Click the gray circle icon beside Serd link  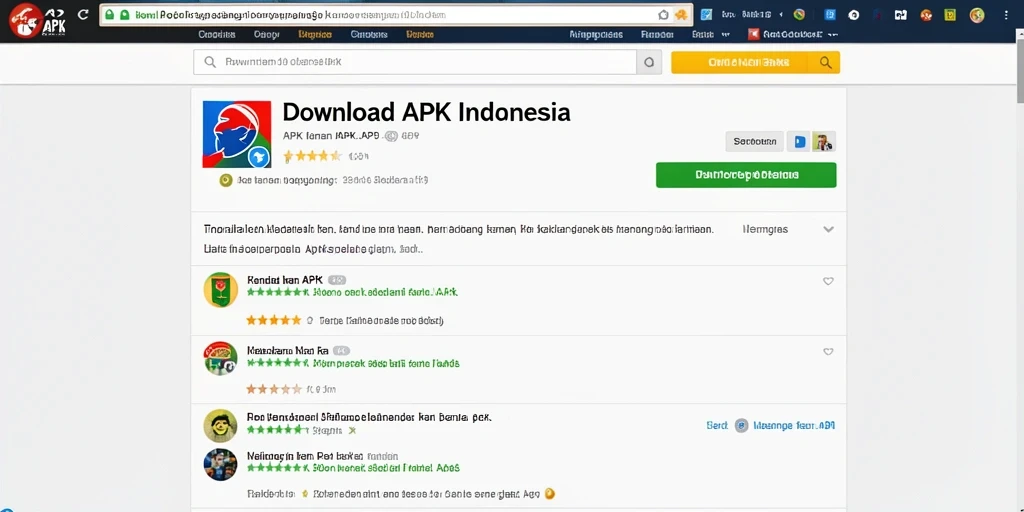tap(741, 426)
